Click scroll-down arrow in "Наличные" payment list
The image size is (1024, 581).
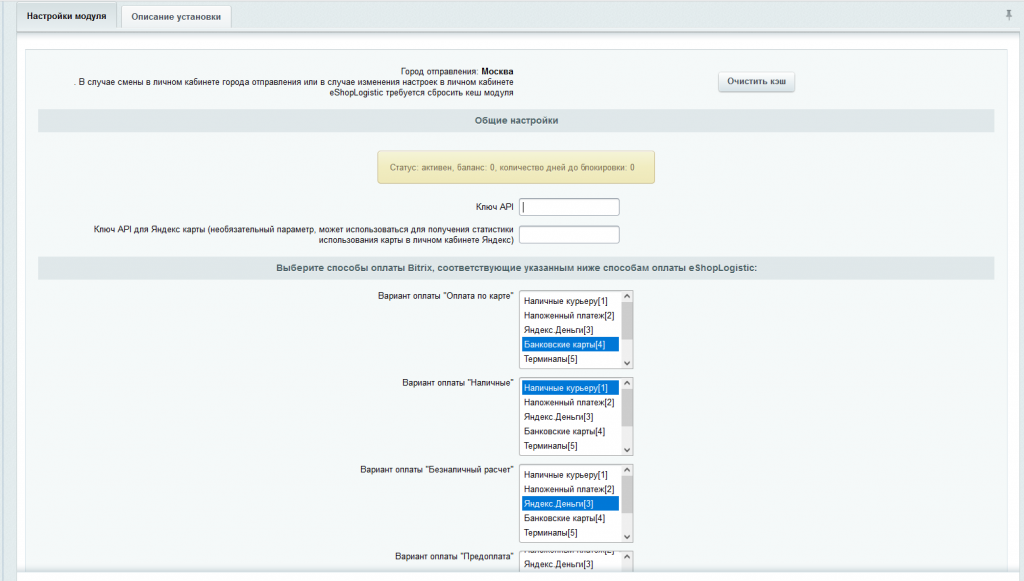[627, 449]
